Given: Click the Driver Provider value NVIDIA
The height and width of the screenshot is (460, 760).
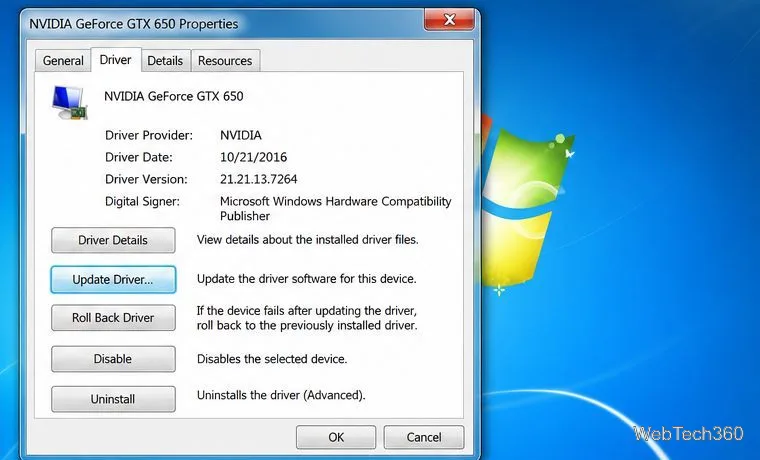Looking at the screenshot, I should tap(241, 135).
